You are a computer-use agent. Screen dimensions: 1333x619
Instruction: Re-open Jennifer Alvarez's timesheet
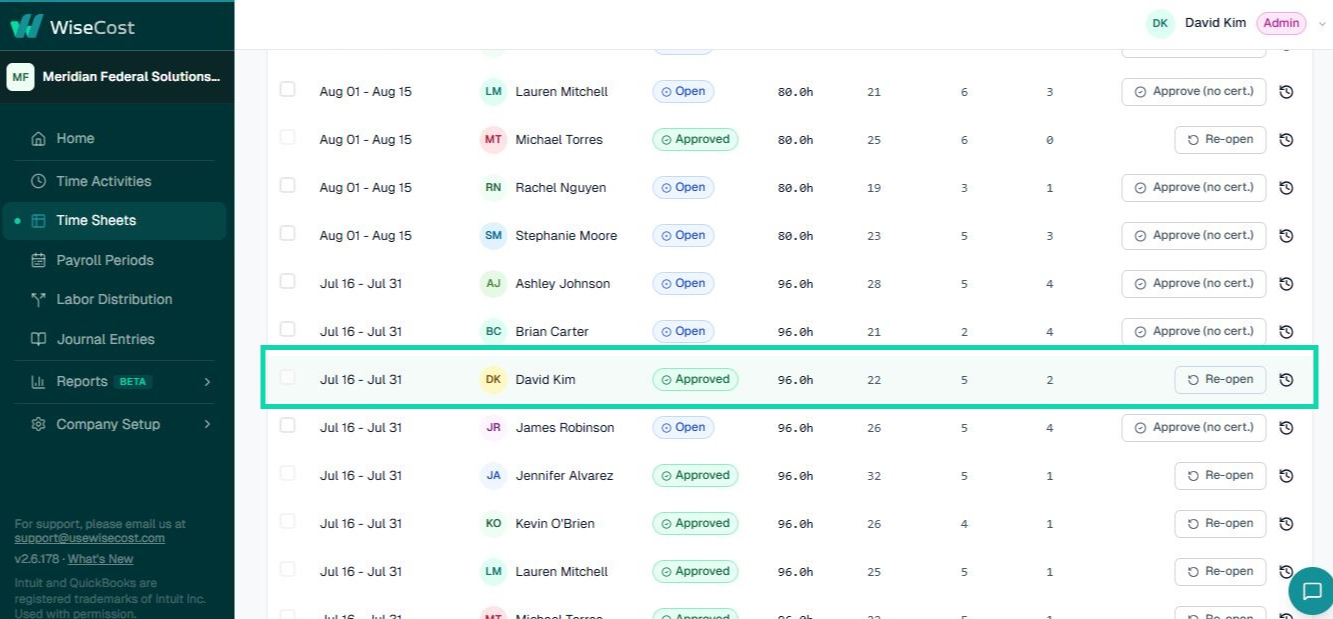[1220, 475]
